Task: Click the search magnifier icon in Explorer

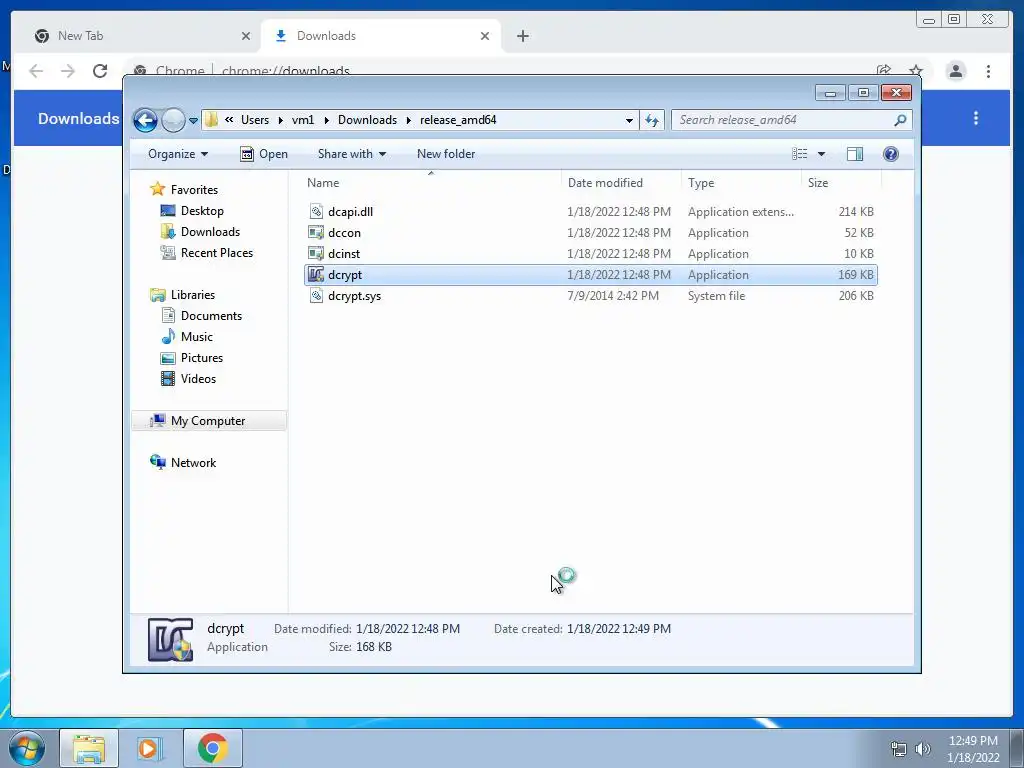Action: [900, 120]
